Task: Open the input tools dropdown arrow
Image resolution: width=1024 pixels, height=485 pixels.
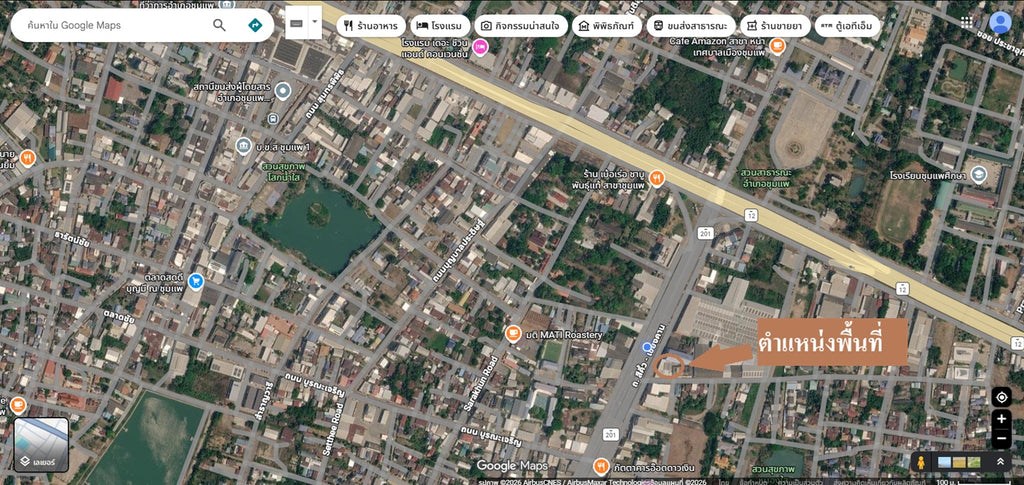Action: [315, 23]
